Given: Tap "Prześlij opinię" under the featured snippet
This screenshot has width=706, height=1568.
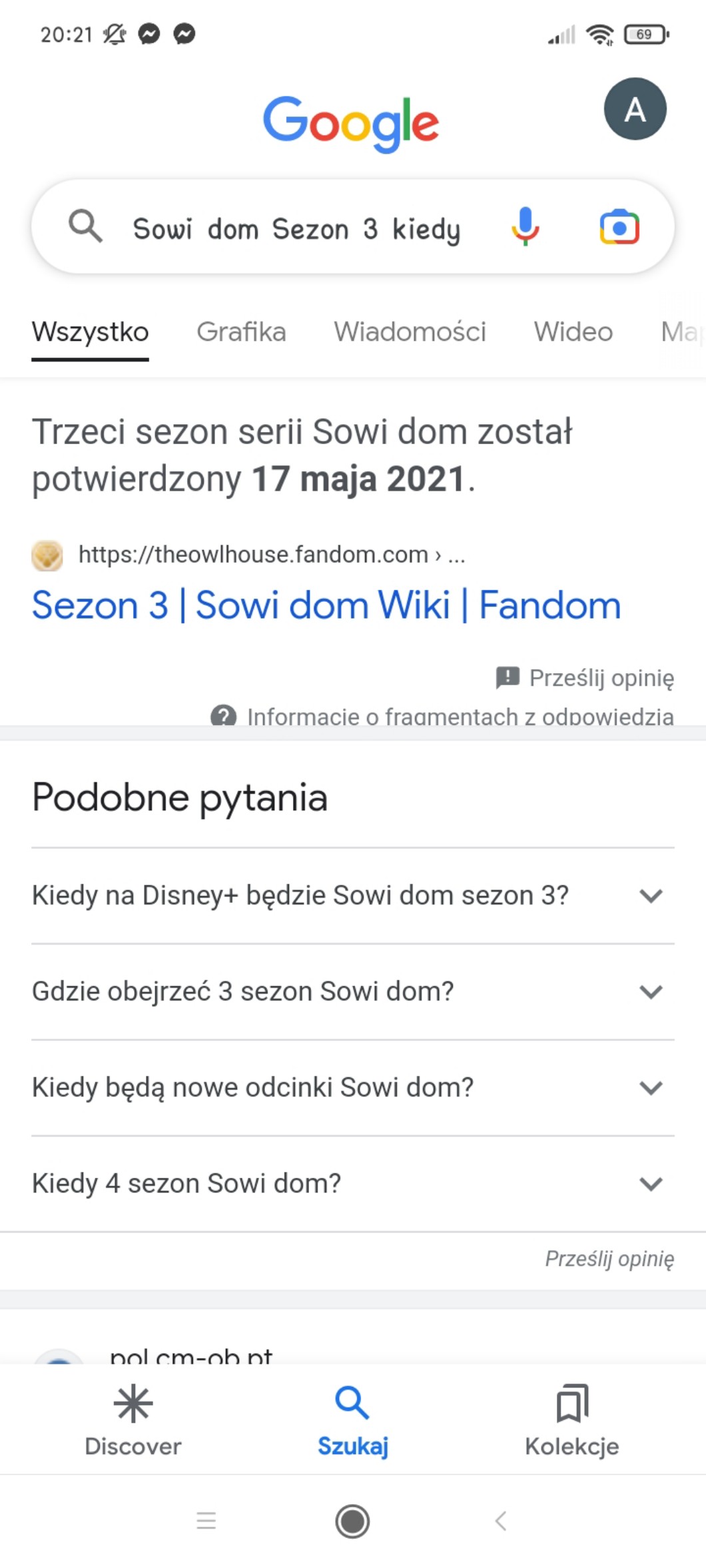Looking at the screenshot, I should 586,678.
